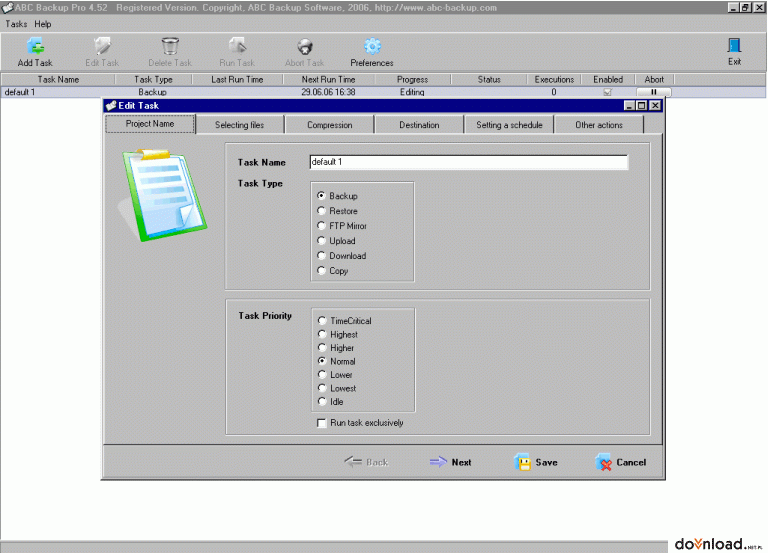The image size is (768, 553).
Task: Click the Last Run Time column header
Action: coord(238,79)
